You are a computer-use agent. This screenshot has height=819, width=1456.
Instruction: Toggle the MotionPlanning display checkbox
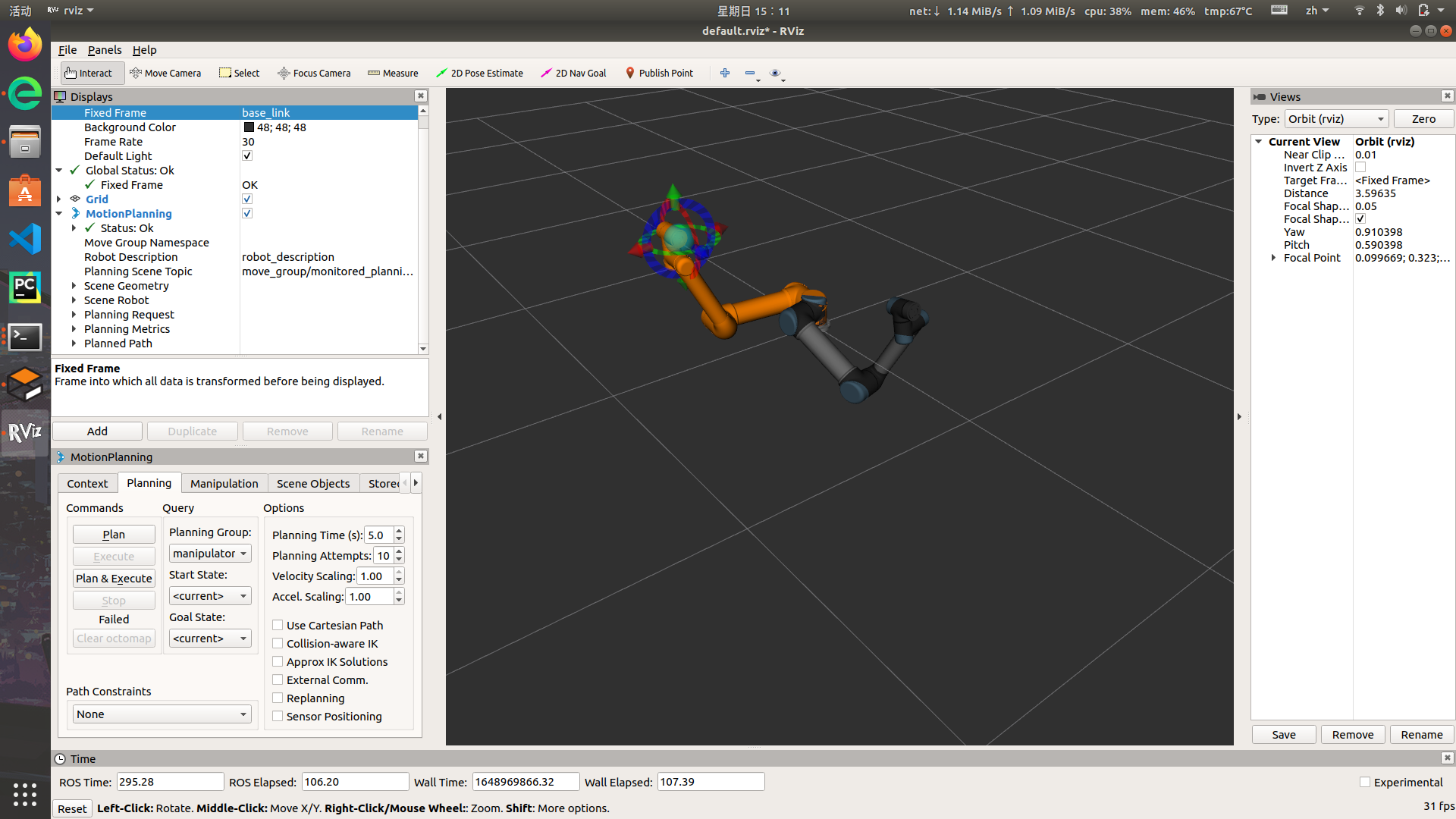pyautogui.click(x=247, y=214)
